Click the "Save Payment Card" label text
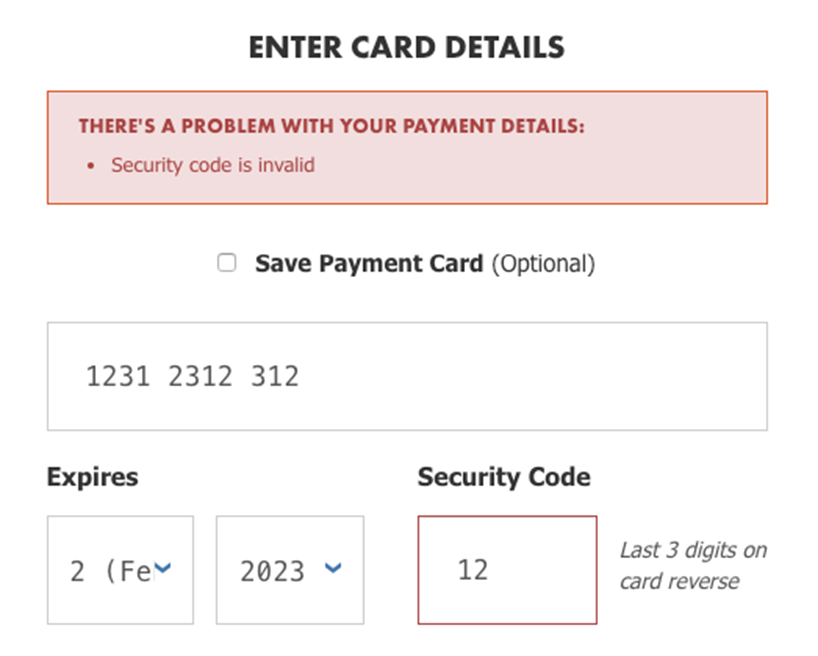 tap(369, 264)
